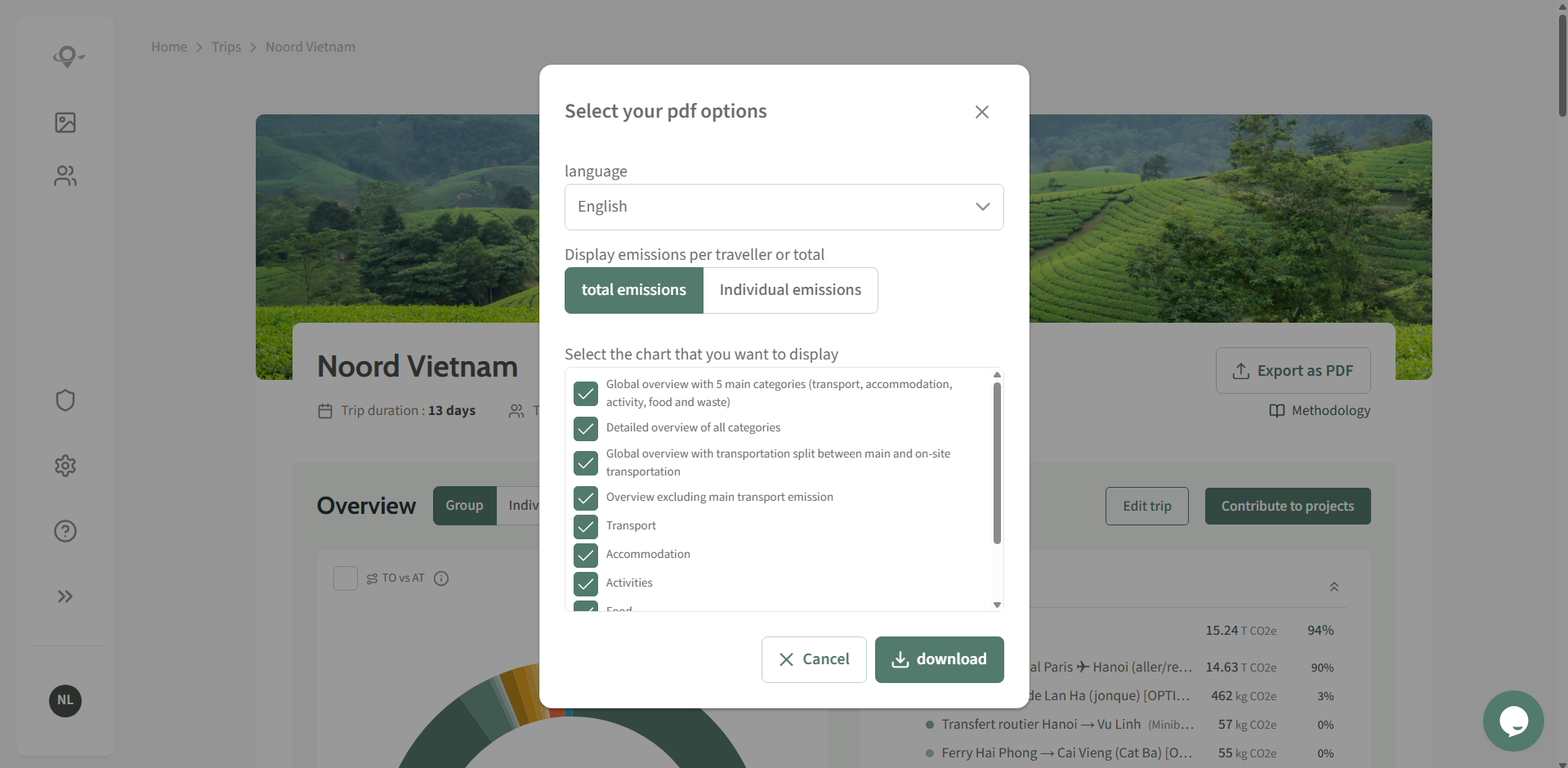Expand sidebar with double chevron icon

point(65,596)
